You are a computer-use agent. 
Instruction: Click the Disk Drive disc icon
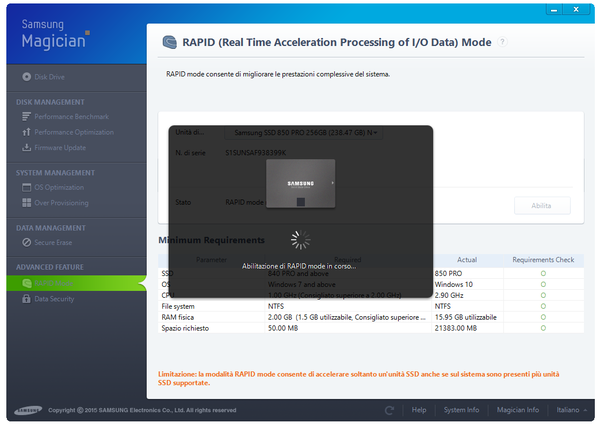point(26,77)
